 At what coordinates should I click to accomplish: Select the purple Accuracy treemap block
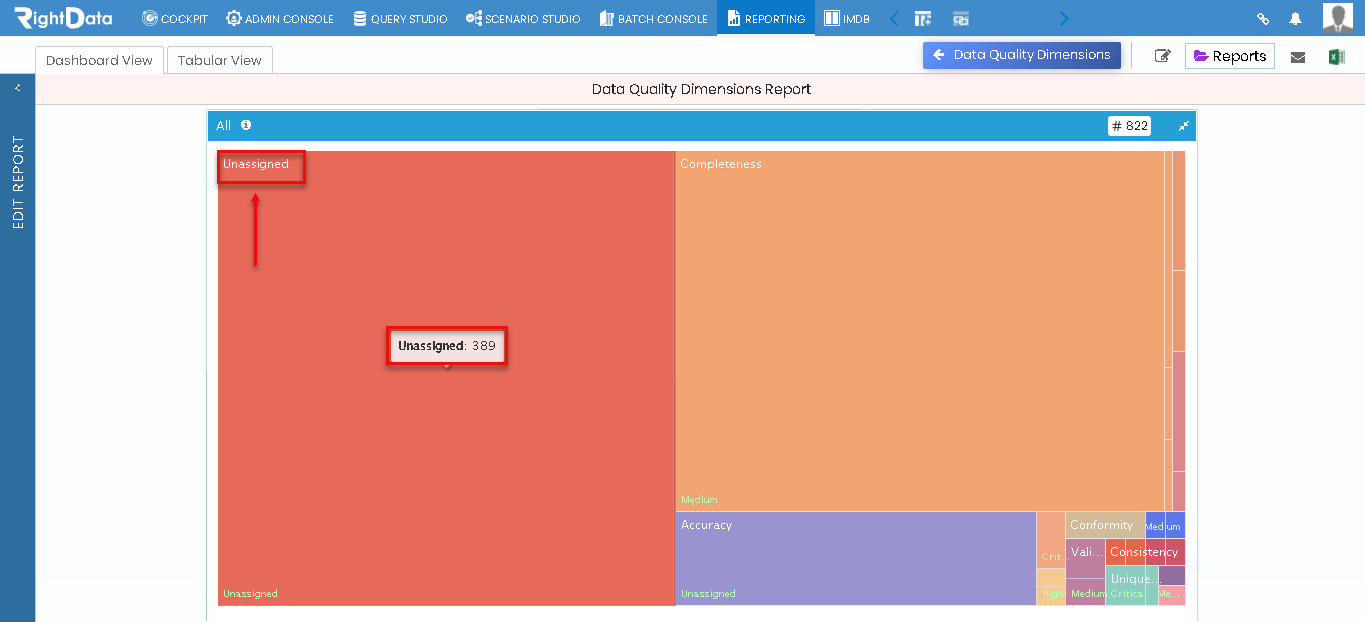click(x=855, y=558)
